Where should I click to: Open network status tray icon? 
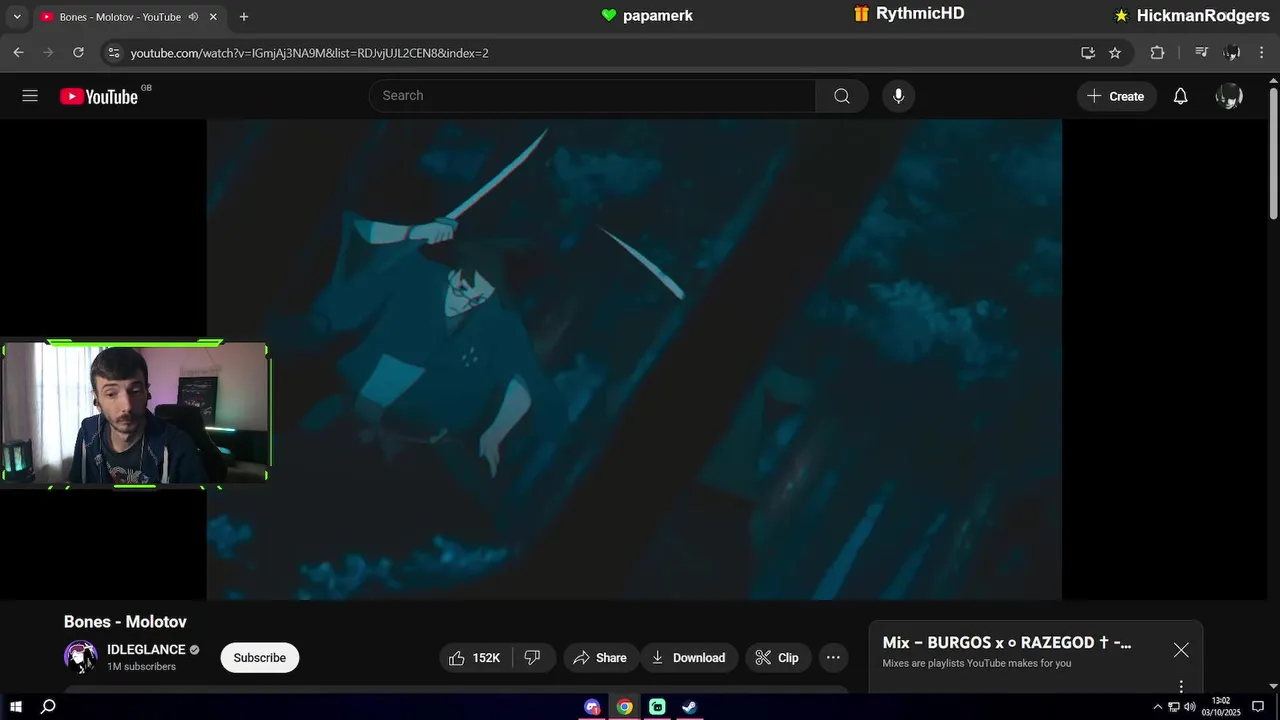[1174, 707]
